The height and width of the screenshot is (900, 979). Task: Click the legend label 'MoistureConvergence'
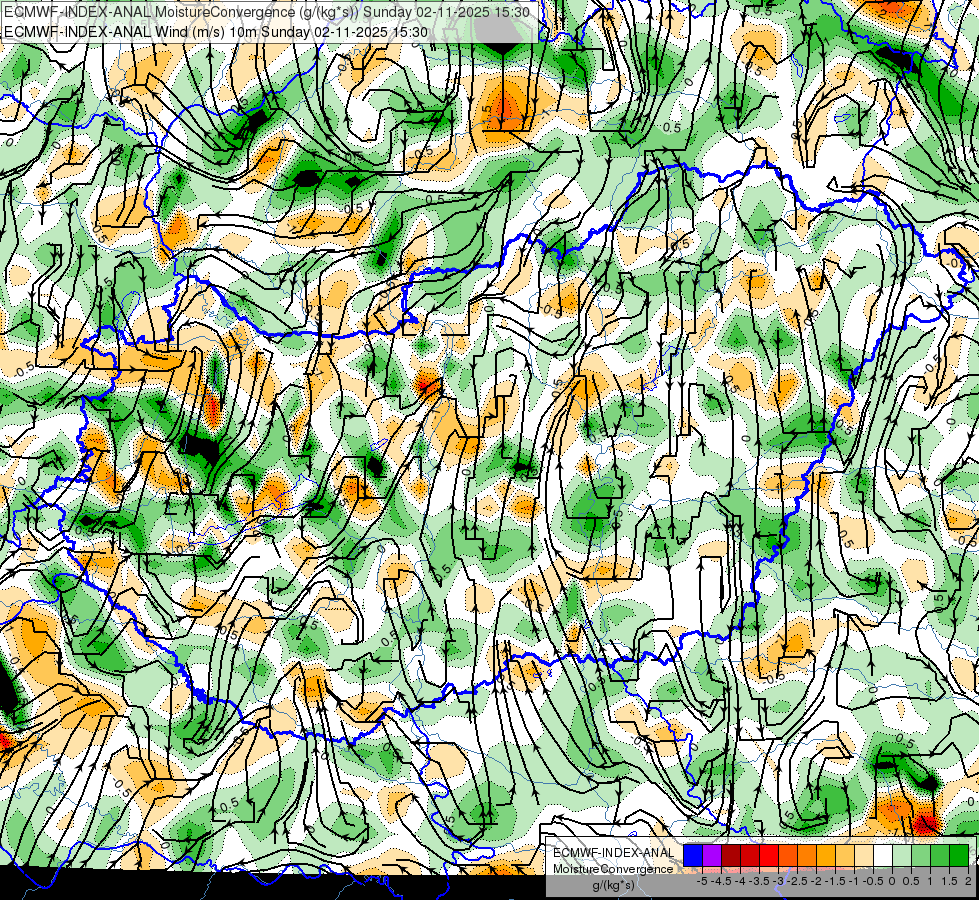[x=613, y=869]
